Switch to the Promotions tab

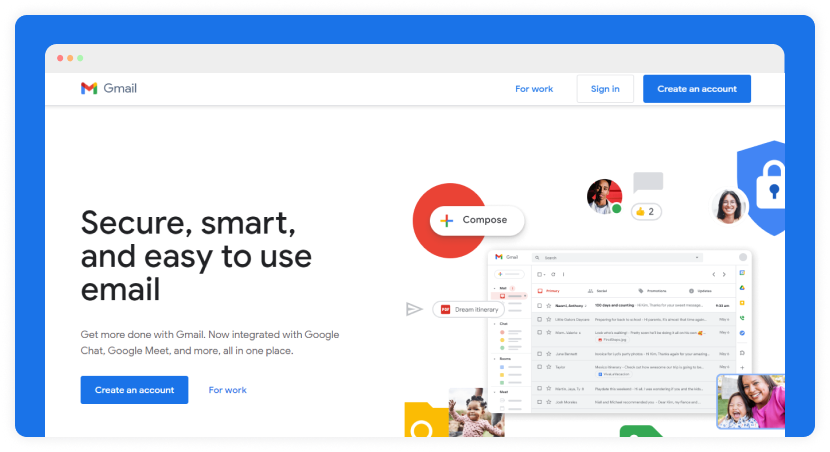652,291
